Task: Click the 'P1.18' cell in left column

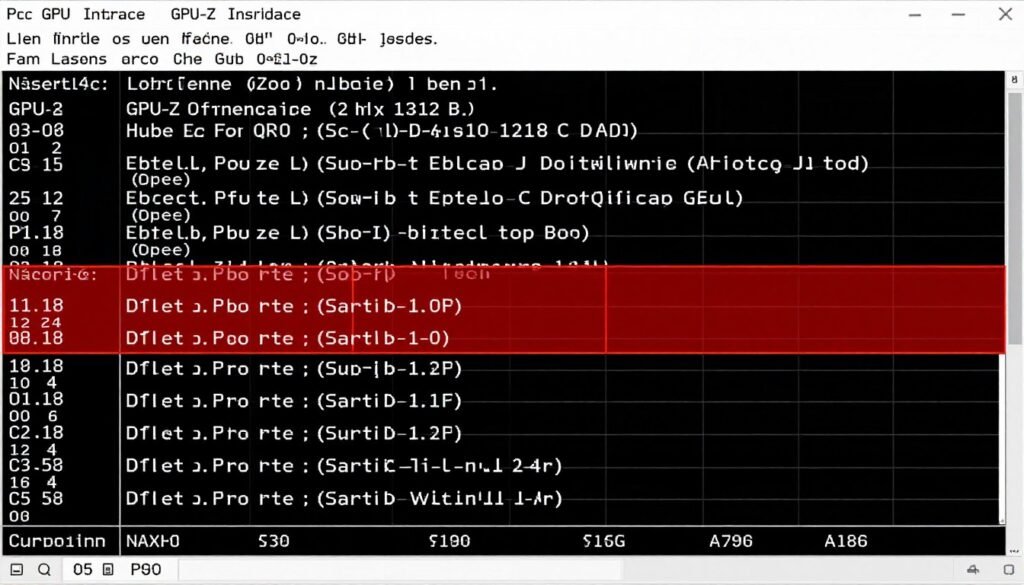Action: 36,232
